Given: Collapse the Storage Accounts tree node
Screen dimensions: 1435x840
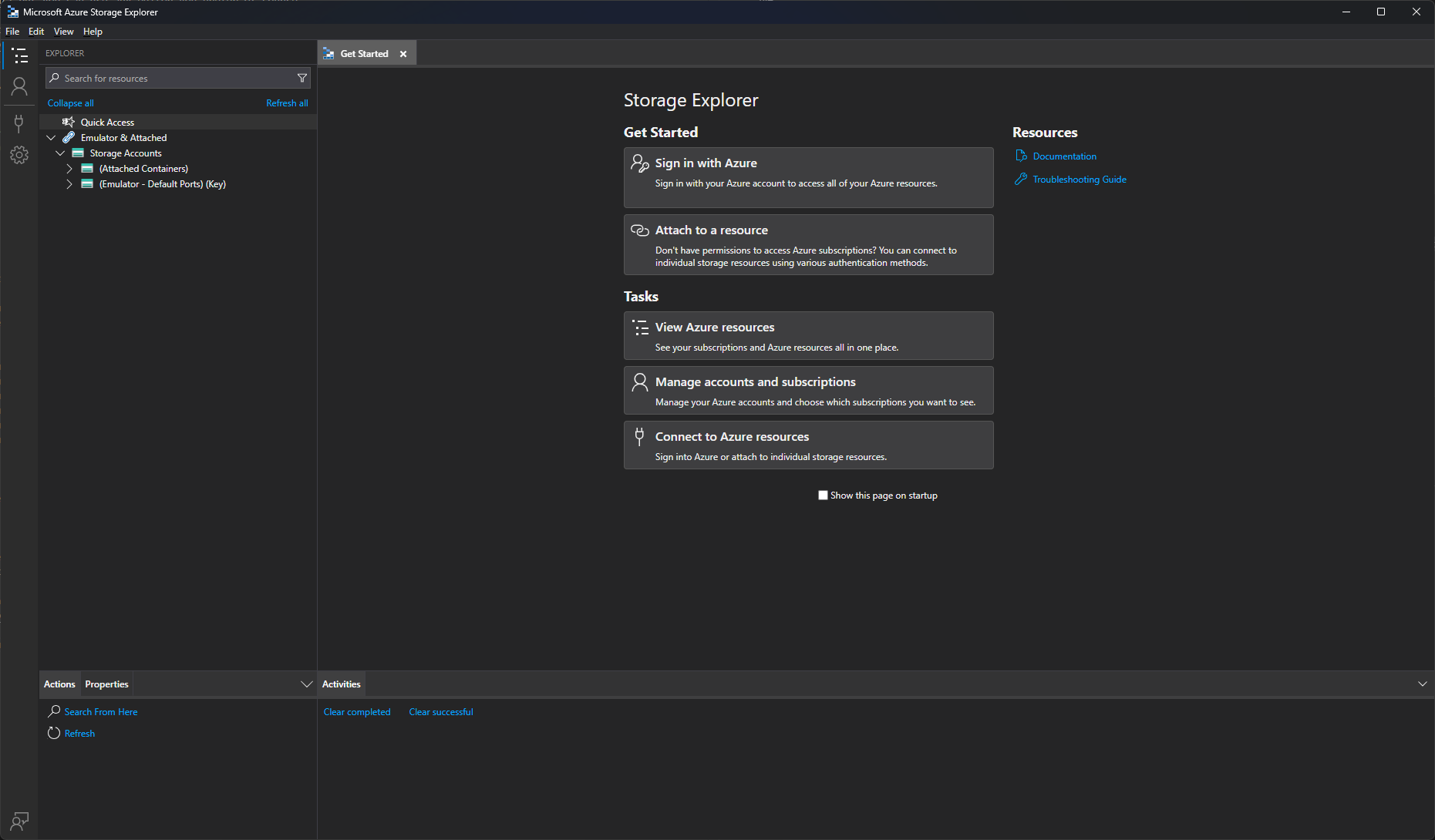Looking at the screenshot, I should (60, 153).
